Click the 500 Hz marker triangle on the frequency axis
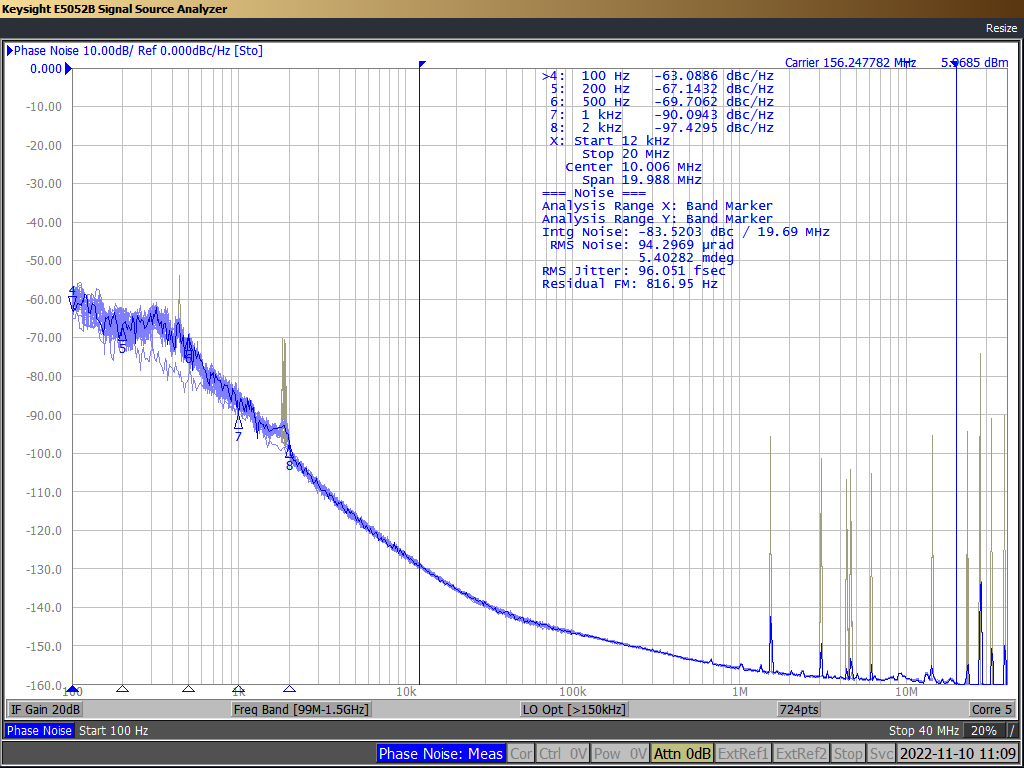 click(x=188, y=689)
